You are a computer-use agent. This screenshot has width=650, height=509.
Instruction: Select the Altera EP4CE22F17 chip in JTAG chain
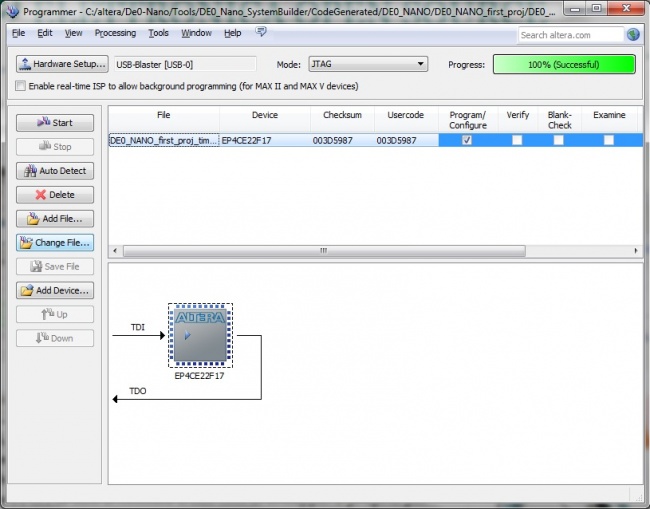tap(200, 335)
